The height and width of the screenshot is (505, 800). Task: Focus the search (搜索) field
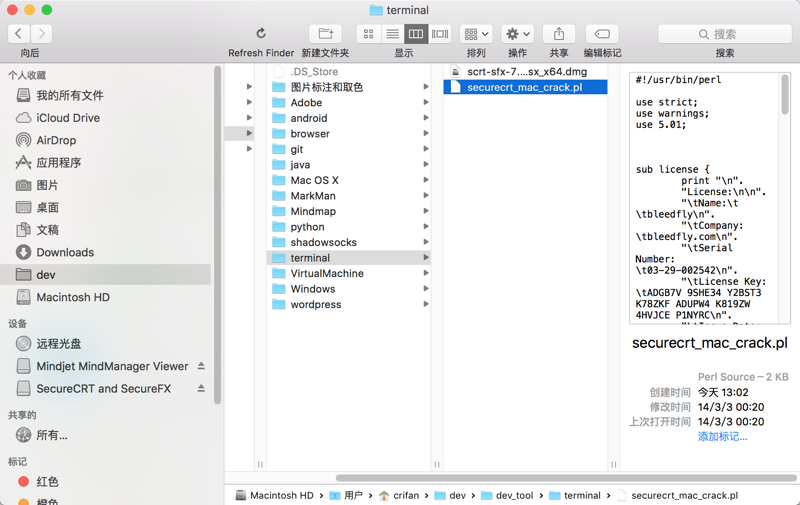724,34
